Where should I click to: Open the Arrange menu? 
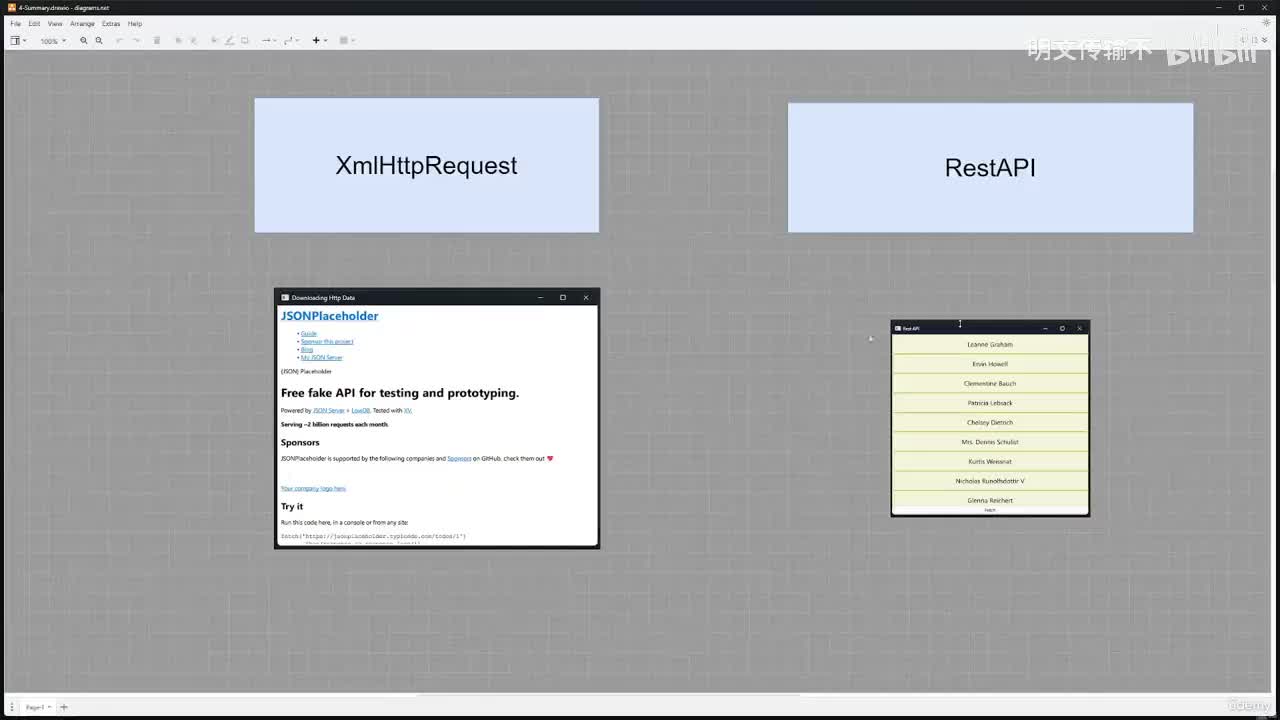[x=82, y=23]
